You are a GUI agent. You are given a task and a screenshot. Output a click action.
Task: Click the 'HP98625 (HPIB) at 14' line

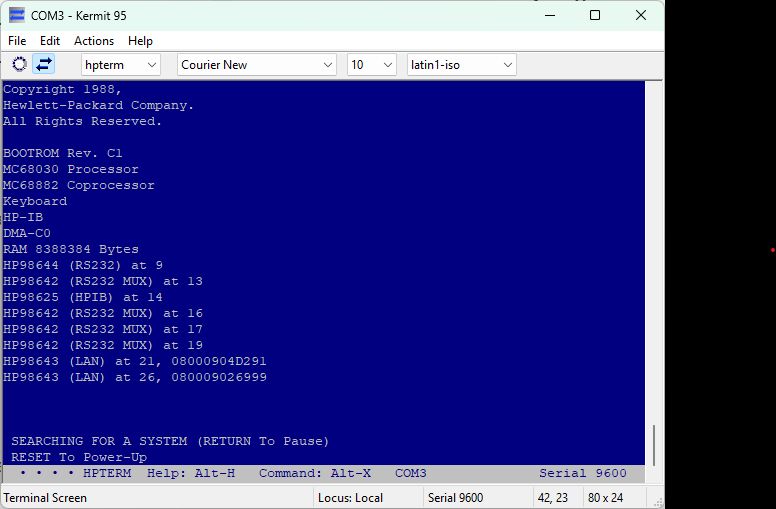tap(83, 297)
